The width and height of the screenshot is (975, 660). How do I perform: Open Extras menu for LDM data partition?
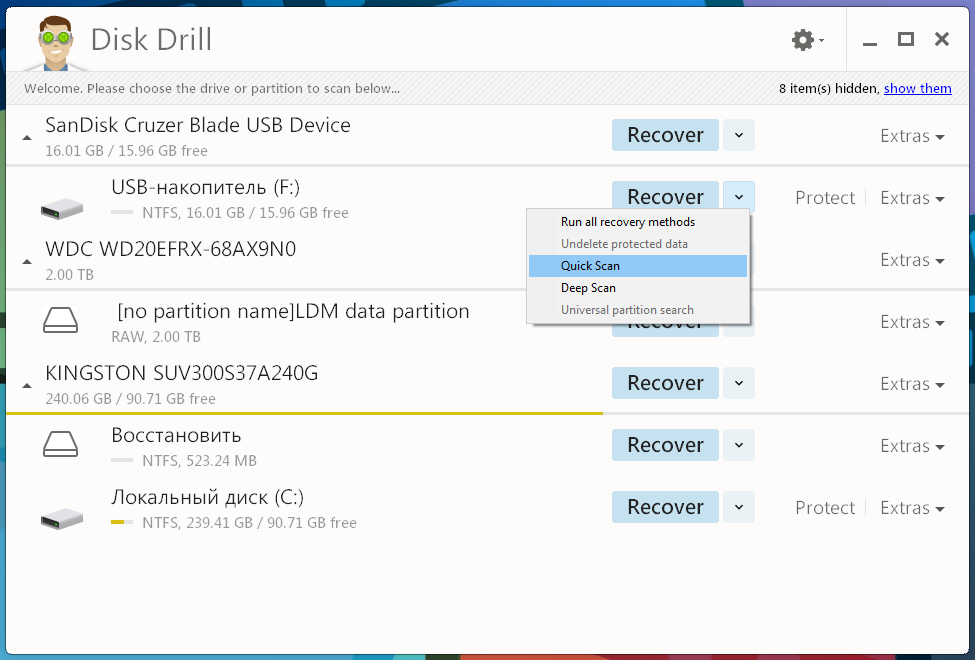point(912,322)
